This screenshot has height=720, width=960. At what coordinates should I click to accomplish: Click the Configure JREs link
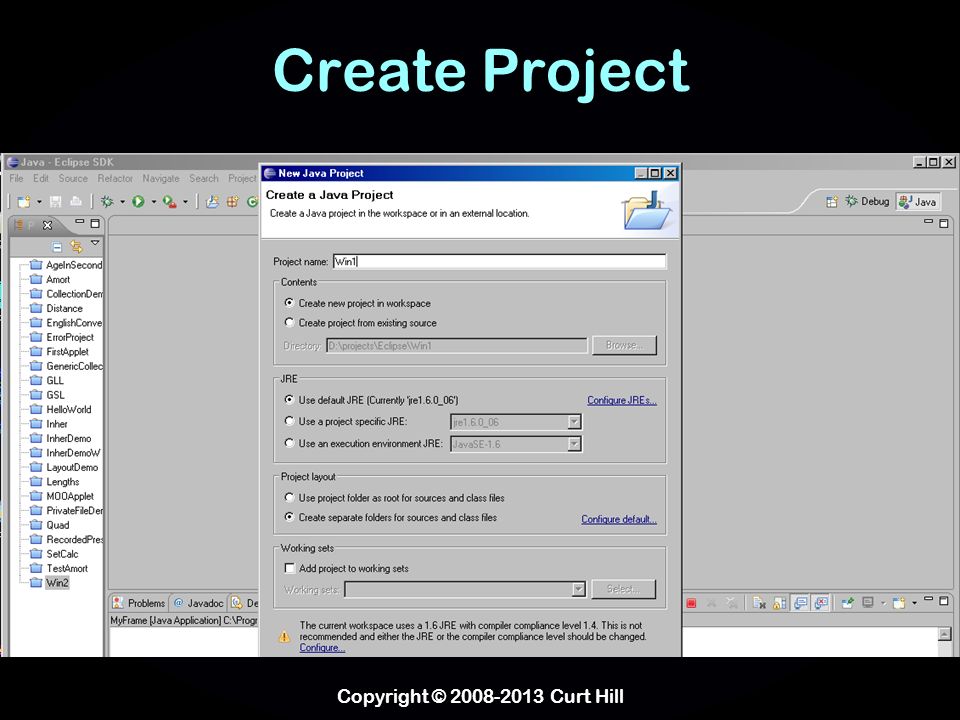pos(621,400)
